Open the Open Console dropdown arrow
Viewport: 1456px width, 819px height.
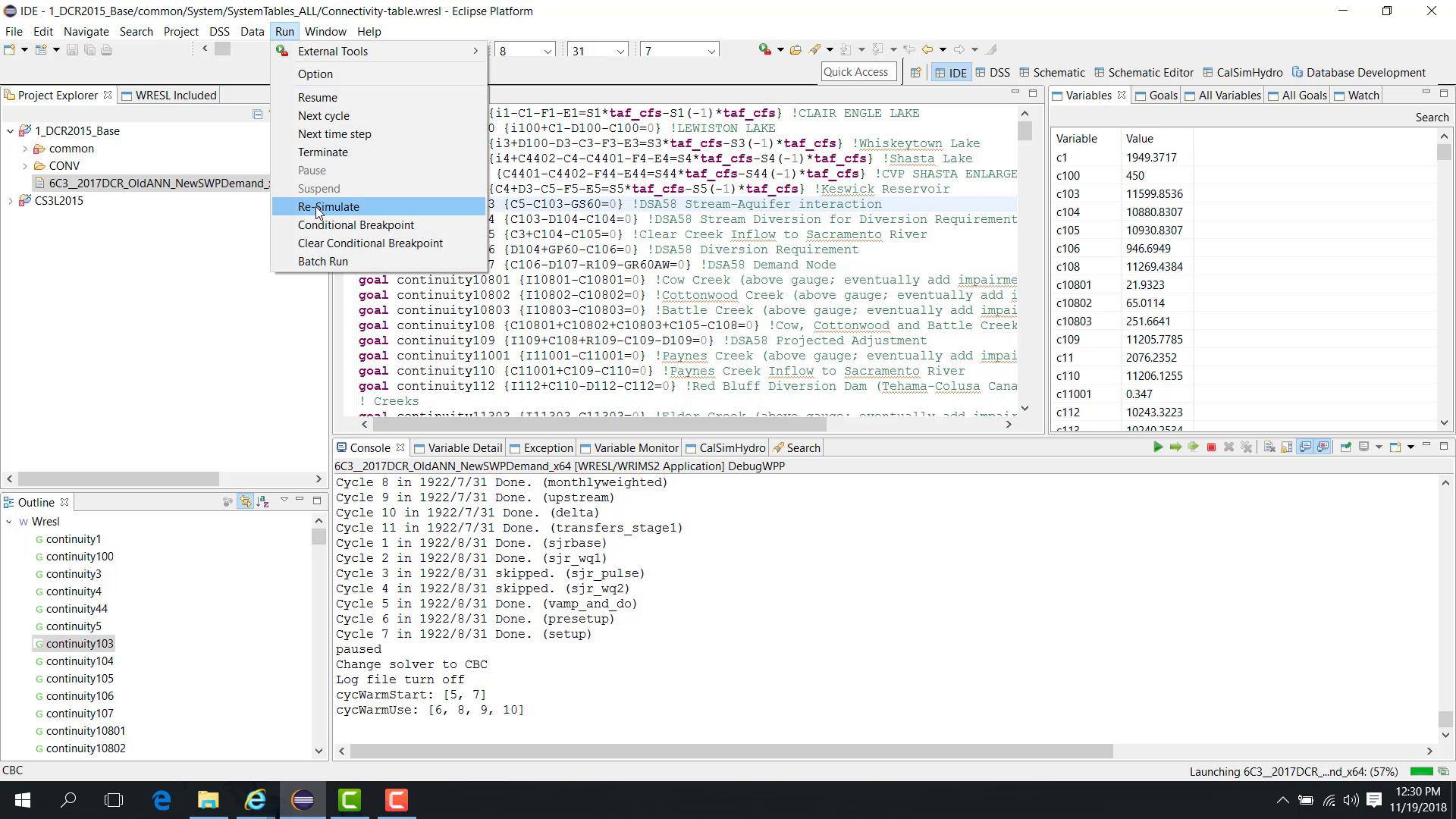(1410, 447)
